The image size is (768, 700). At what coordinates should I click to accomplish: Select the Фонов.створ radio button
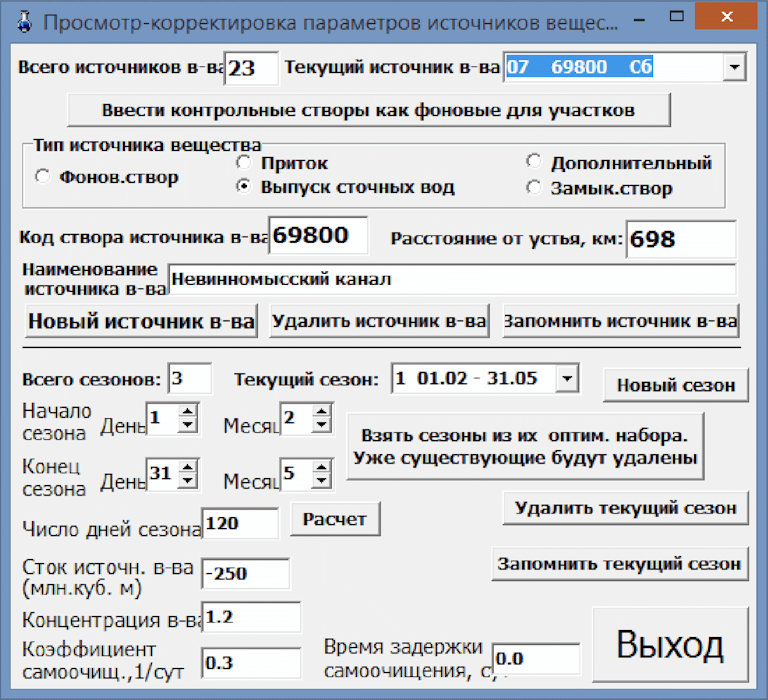point(42,177)
